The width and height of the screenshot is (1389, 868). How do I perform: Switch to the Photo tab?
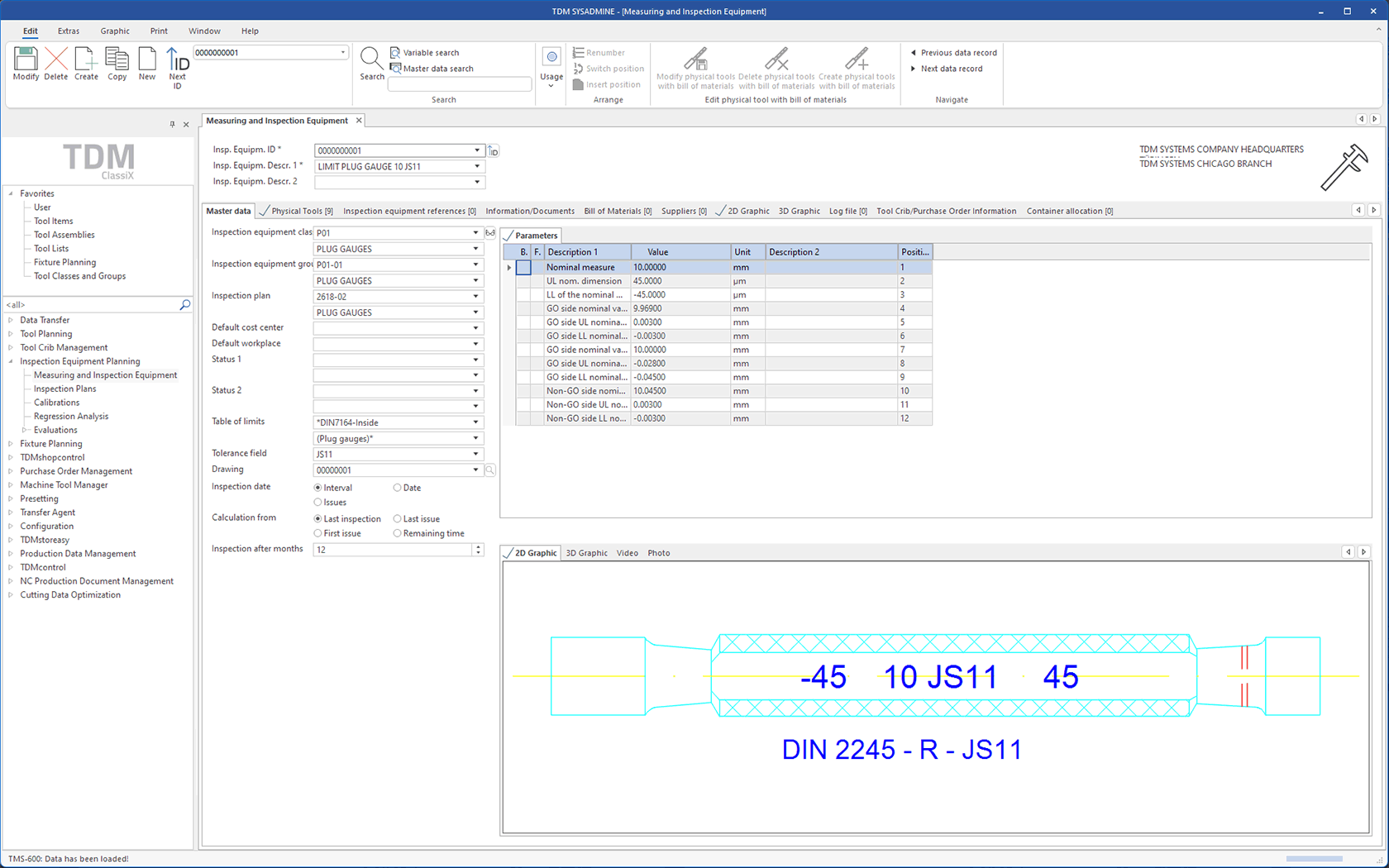tap(659, 553)
